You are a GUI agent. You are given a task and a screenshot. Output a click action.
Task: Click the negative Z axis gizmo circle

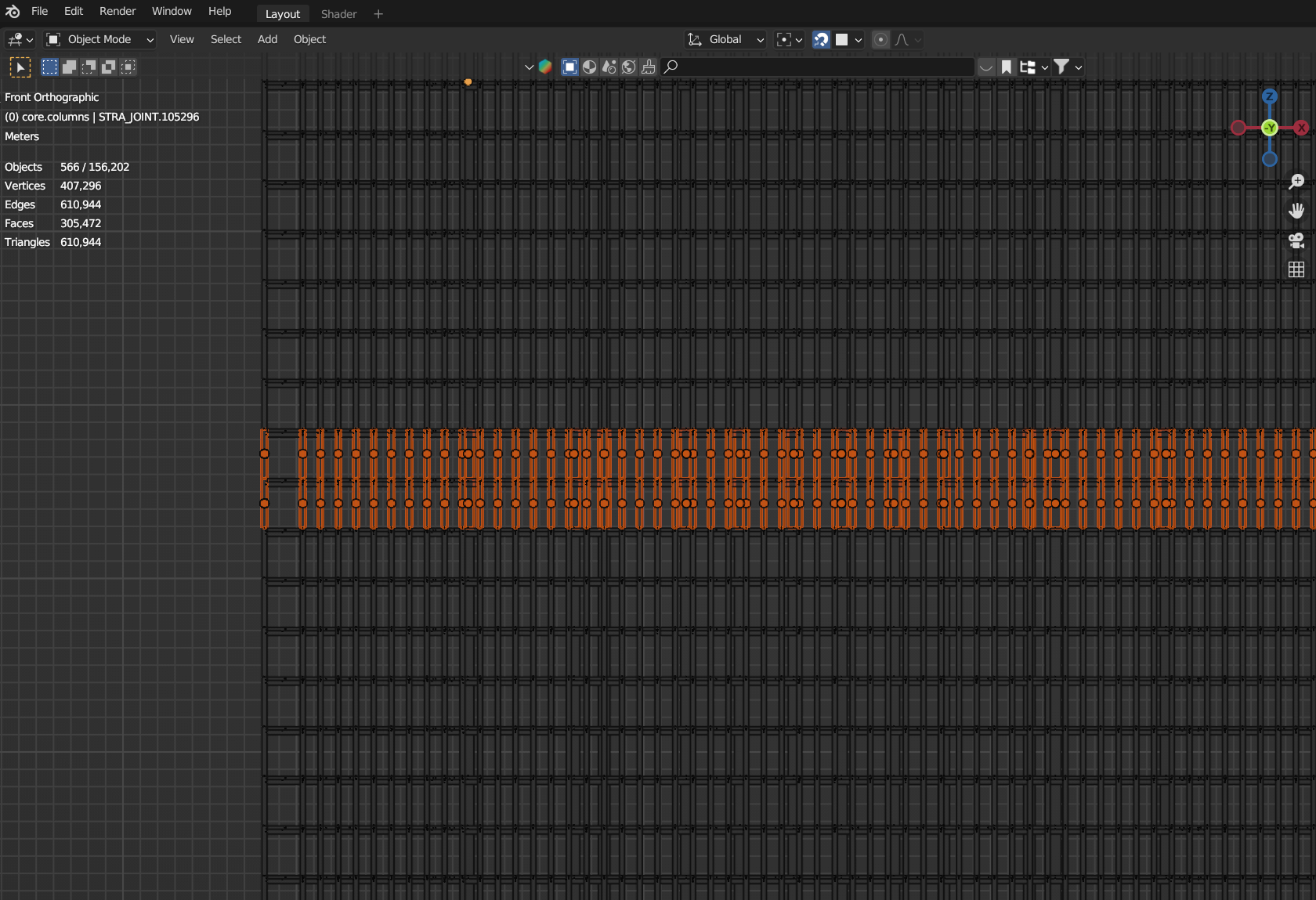(x=1270, y=159)
